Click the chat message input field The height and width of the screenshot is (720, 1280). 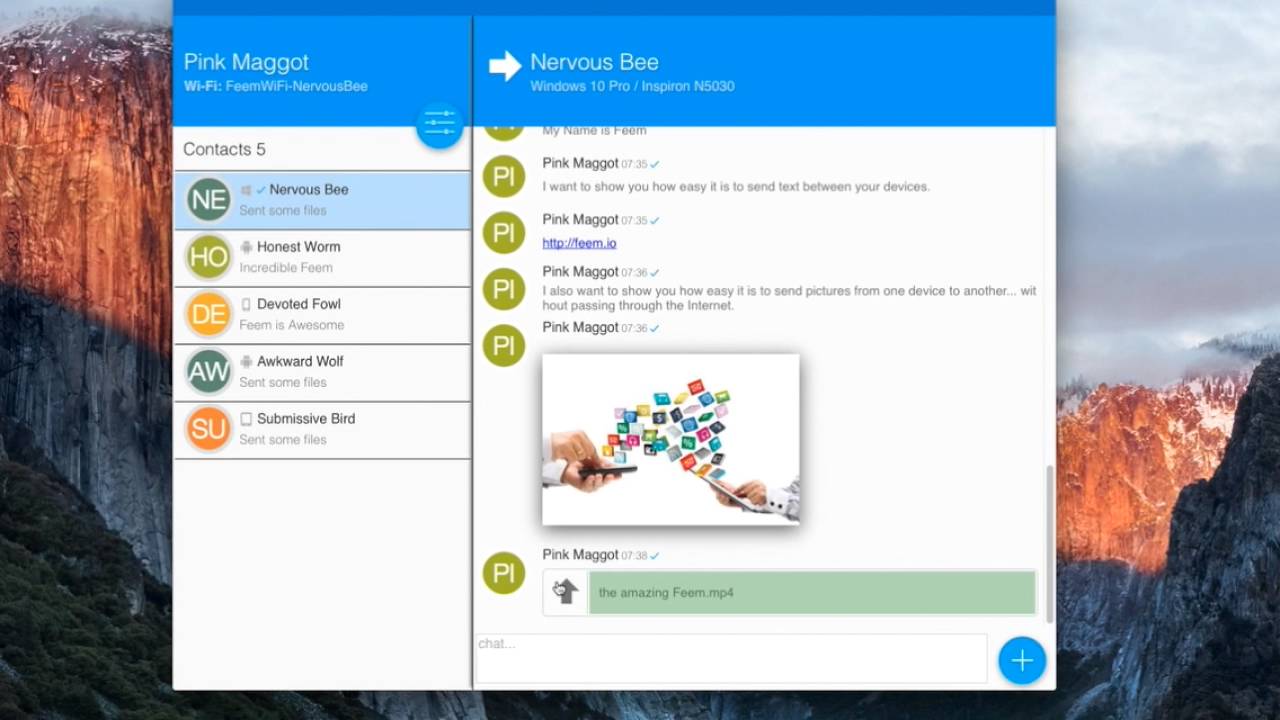coord(731,658)
